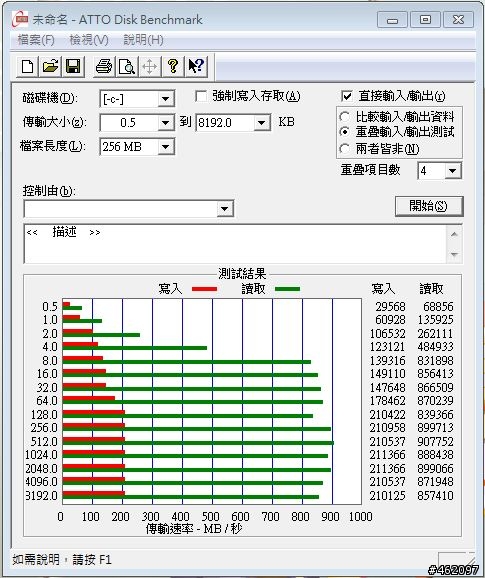Click the green 讀取 legend swatch

(x=287, y=289)
